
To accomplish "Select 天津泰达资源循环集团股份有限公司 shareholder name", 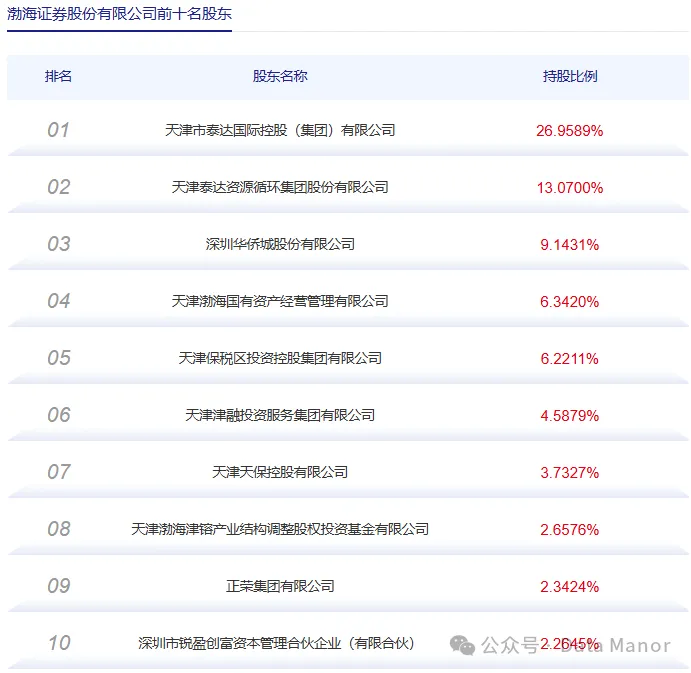I will (280, 187).
